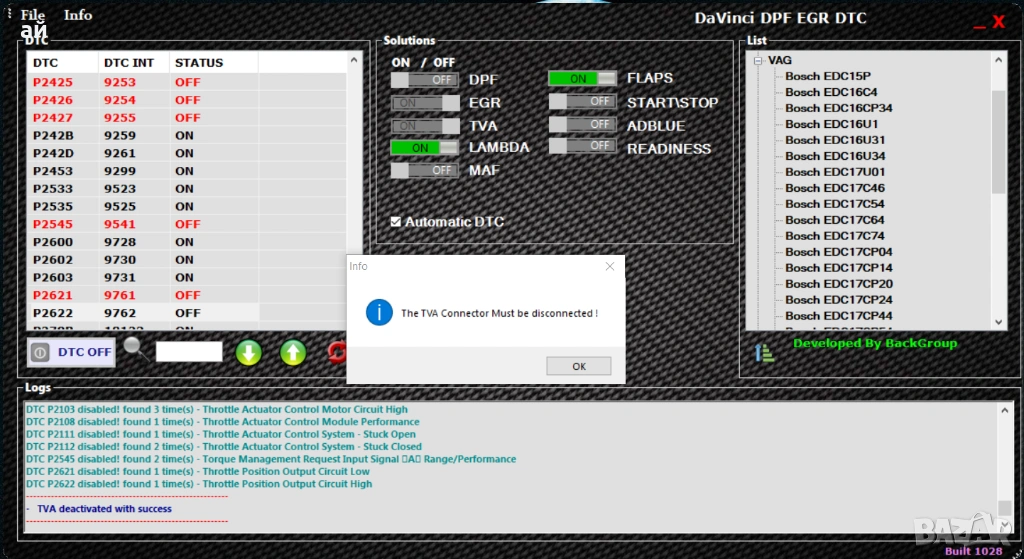Click the DTC OFF button
The height and width of the screenshot is (559, 1024).
tap(71, 352)
